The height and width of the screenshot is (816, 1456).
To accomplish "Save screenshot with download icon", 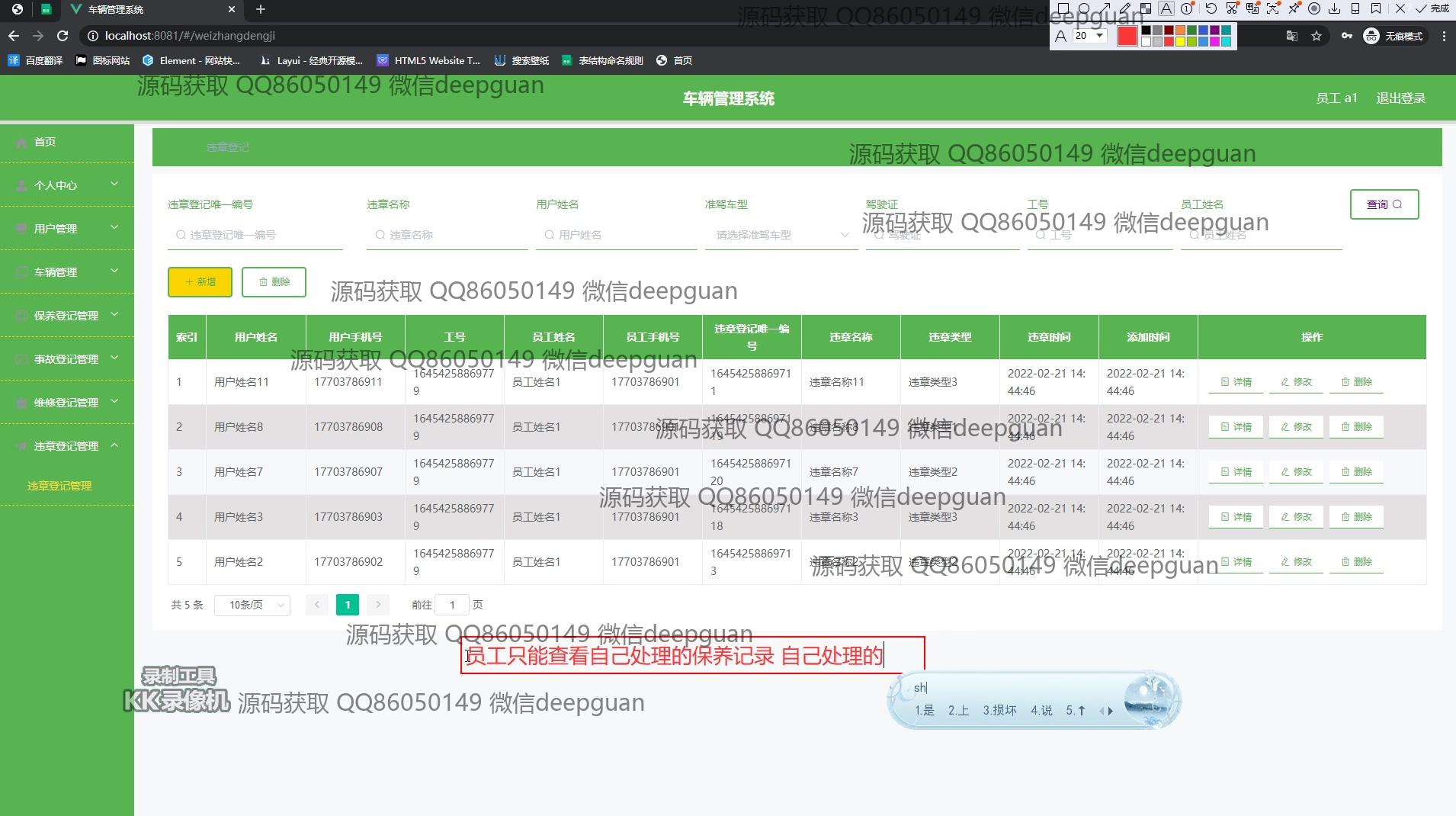I will [x=1334, y=9].
